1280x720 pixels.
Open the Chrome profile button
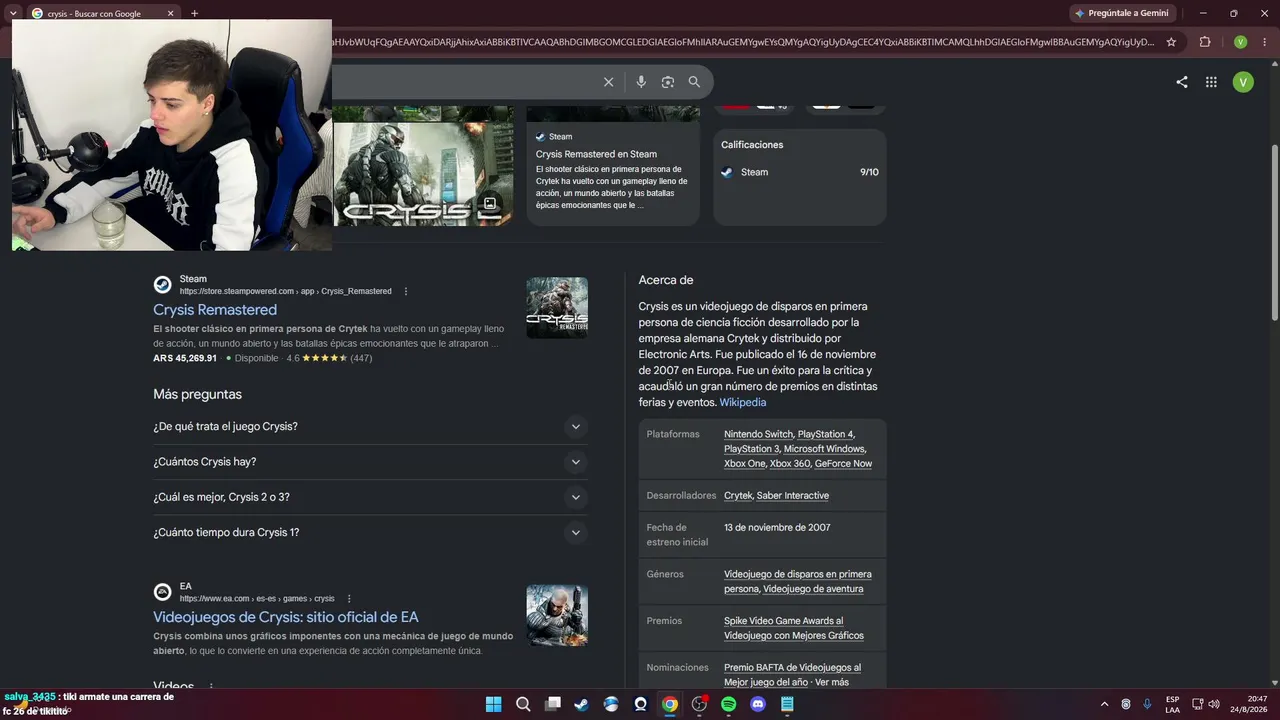[1240, 42]
